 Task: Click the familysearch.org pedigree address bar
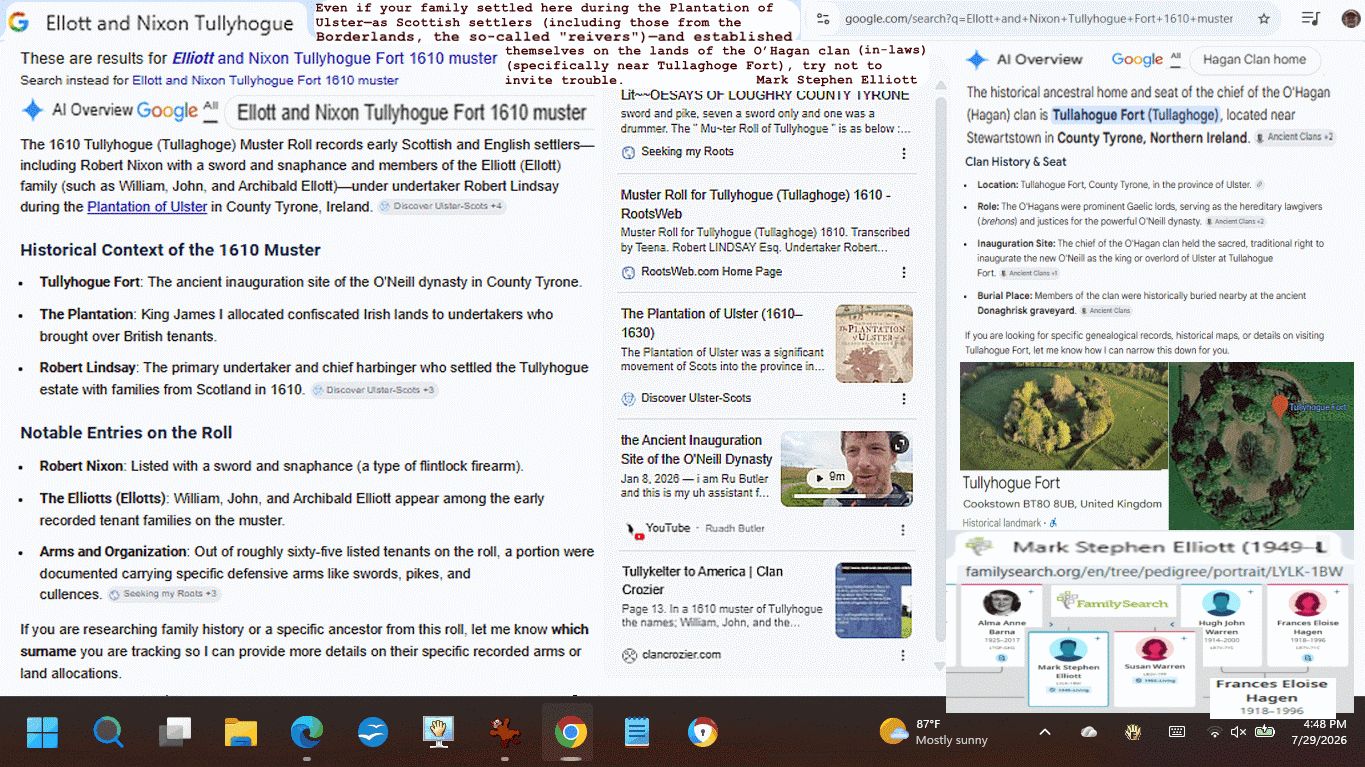[x=1154, y=572]
